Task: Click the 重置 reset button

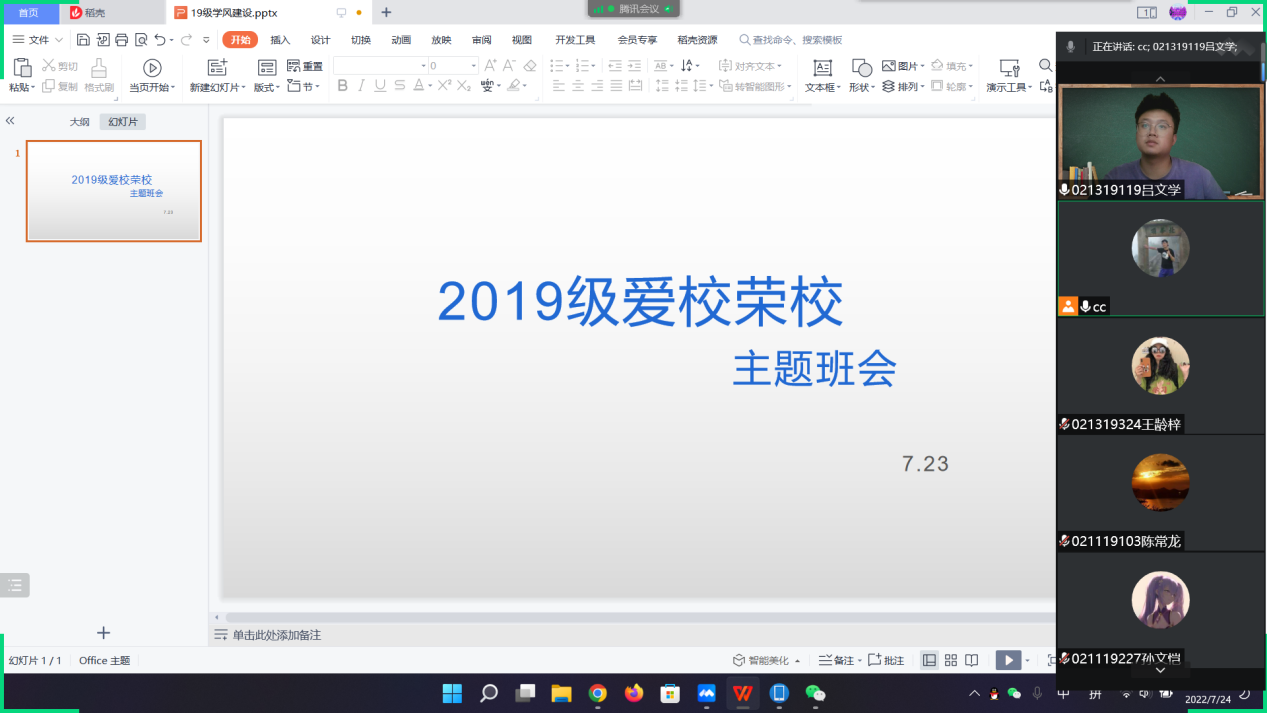Action: (x=305, y=66)
